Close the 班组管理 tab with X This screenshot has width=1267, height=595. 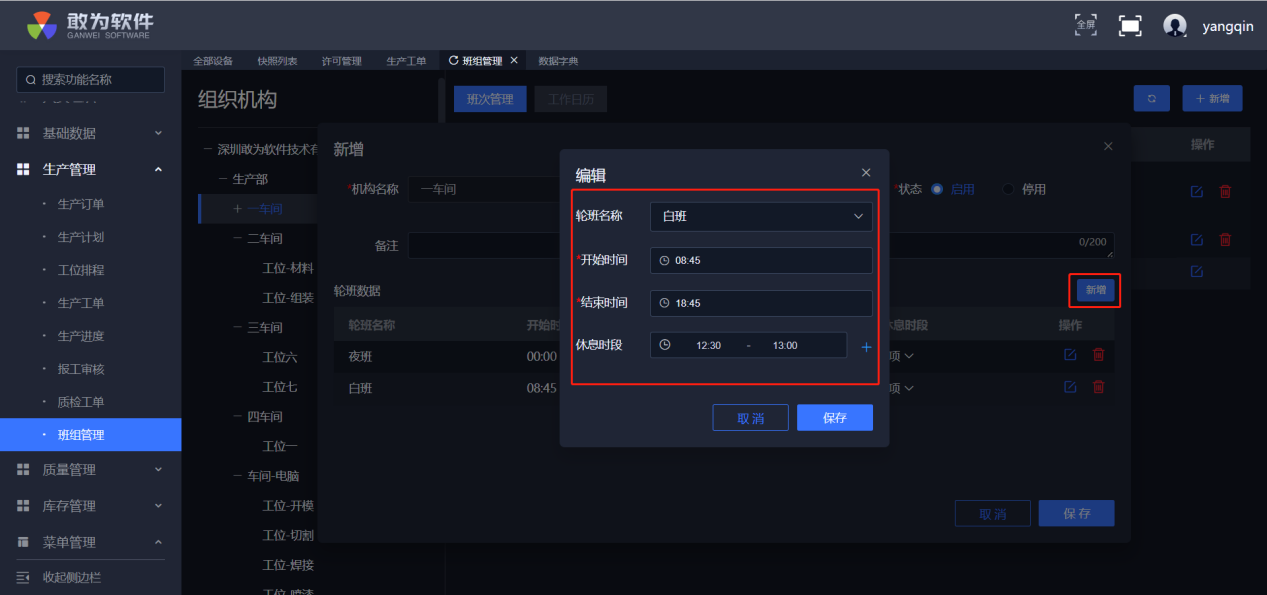pyautogui.click(x=514, y=60)
